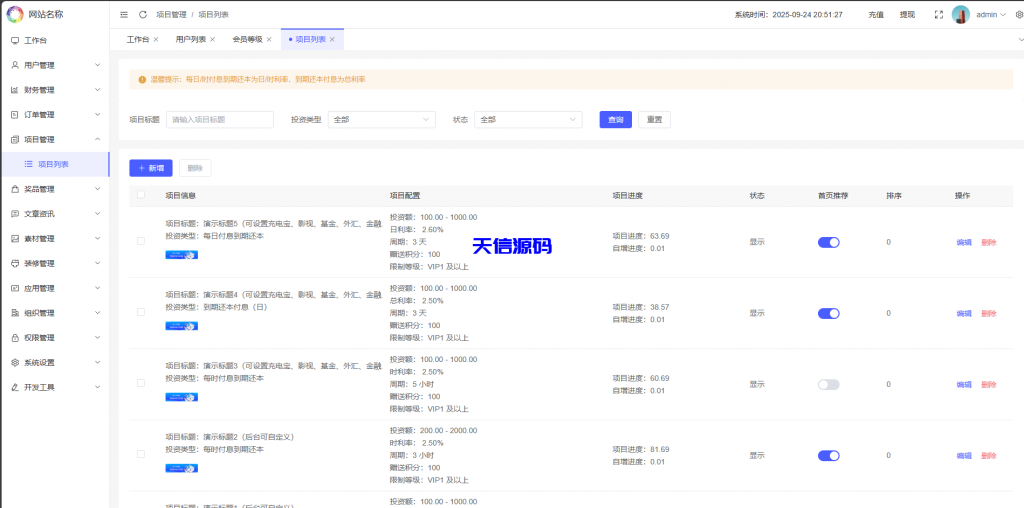Screen dimensions: 1024x508
Task: Check the select-all checkbox in table header
Action: coord(141,195)
